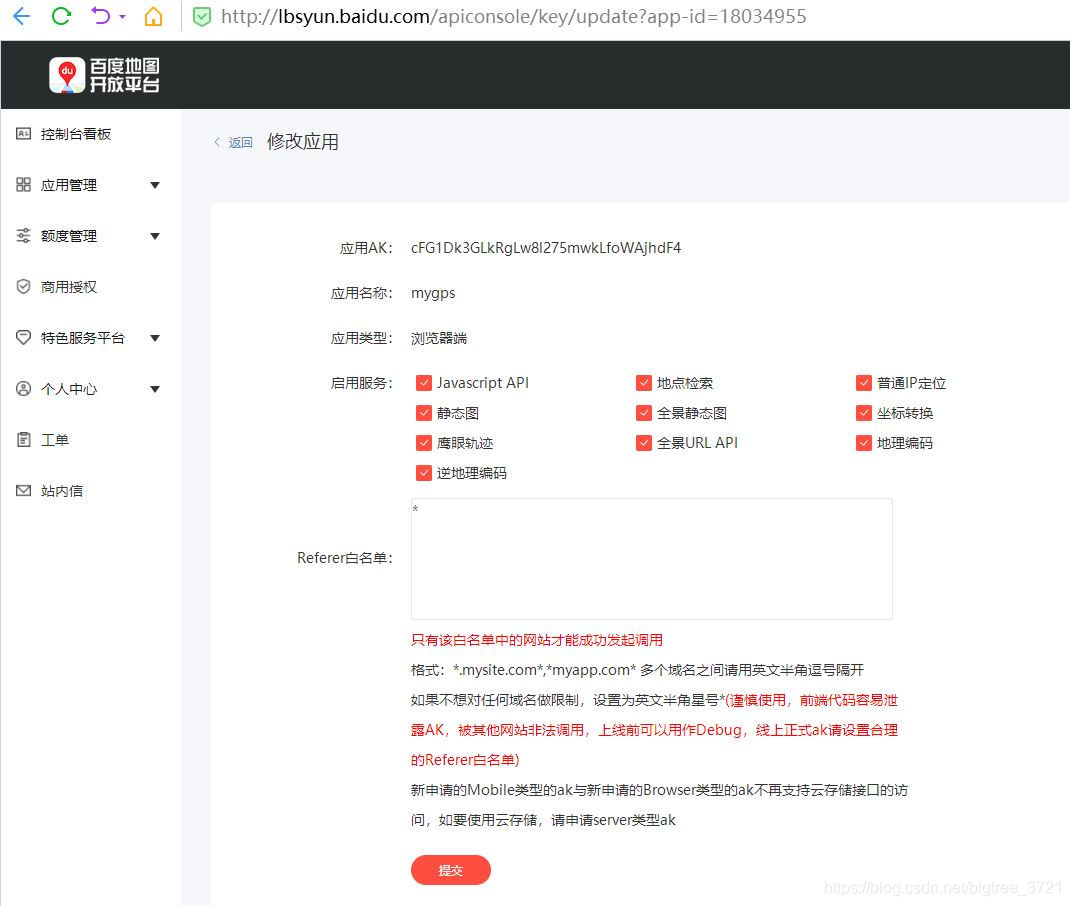
Task: Click the 个人中心 user icon
Action: click(23, 388)
